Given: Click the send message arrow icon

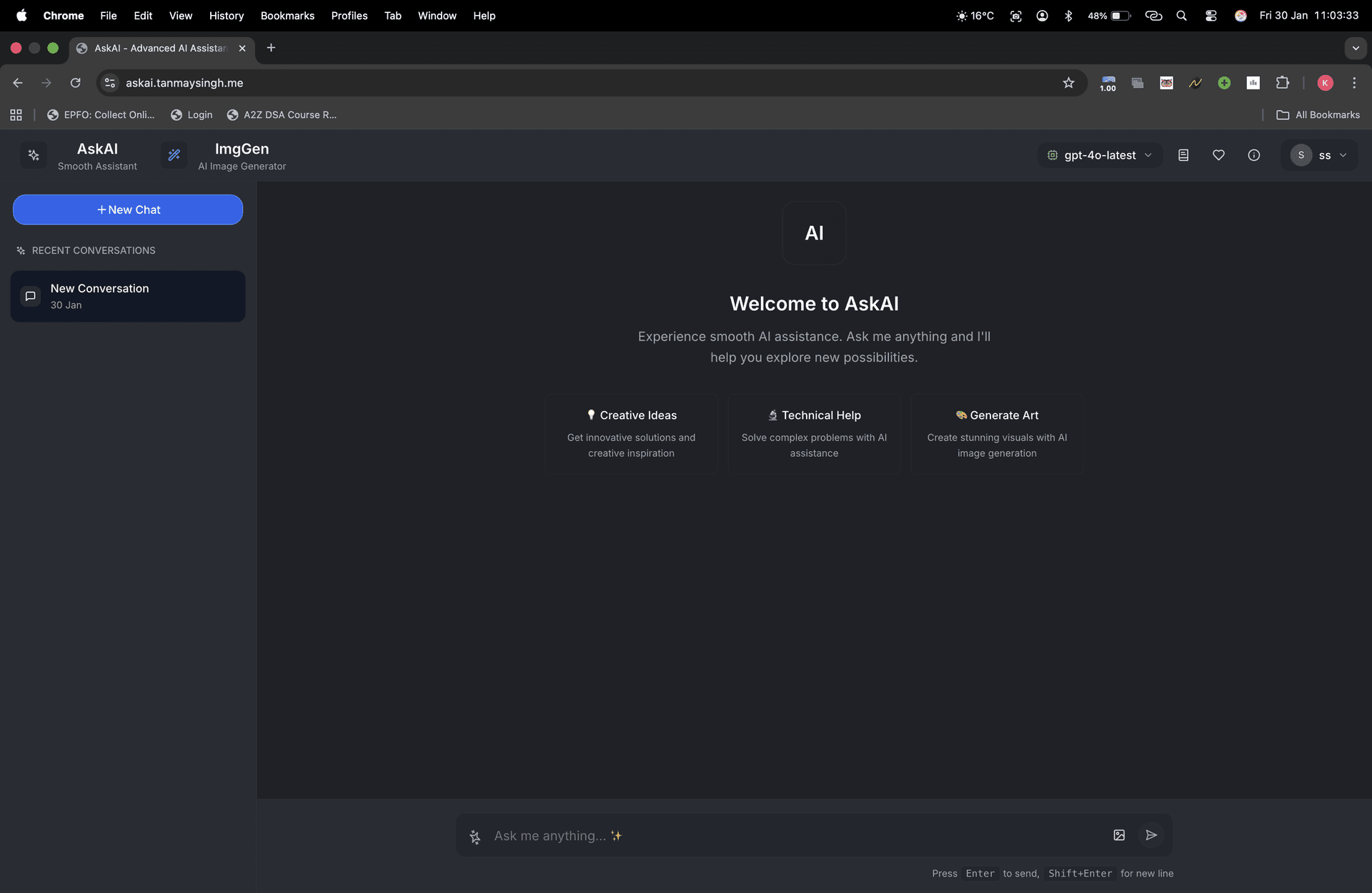Looking at the screenshot, I should click(1150, 835).
